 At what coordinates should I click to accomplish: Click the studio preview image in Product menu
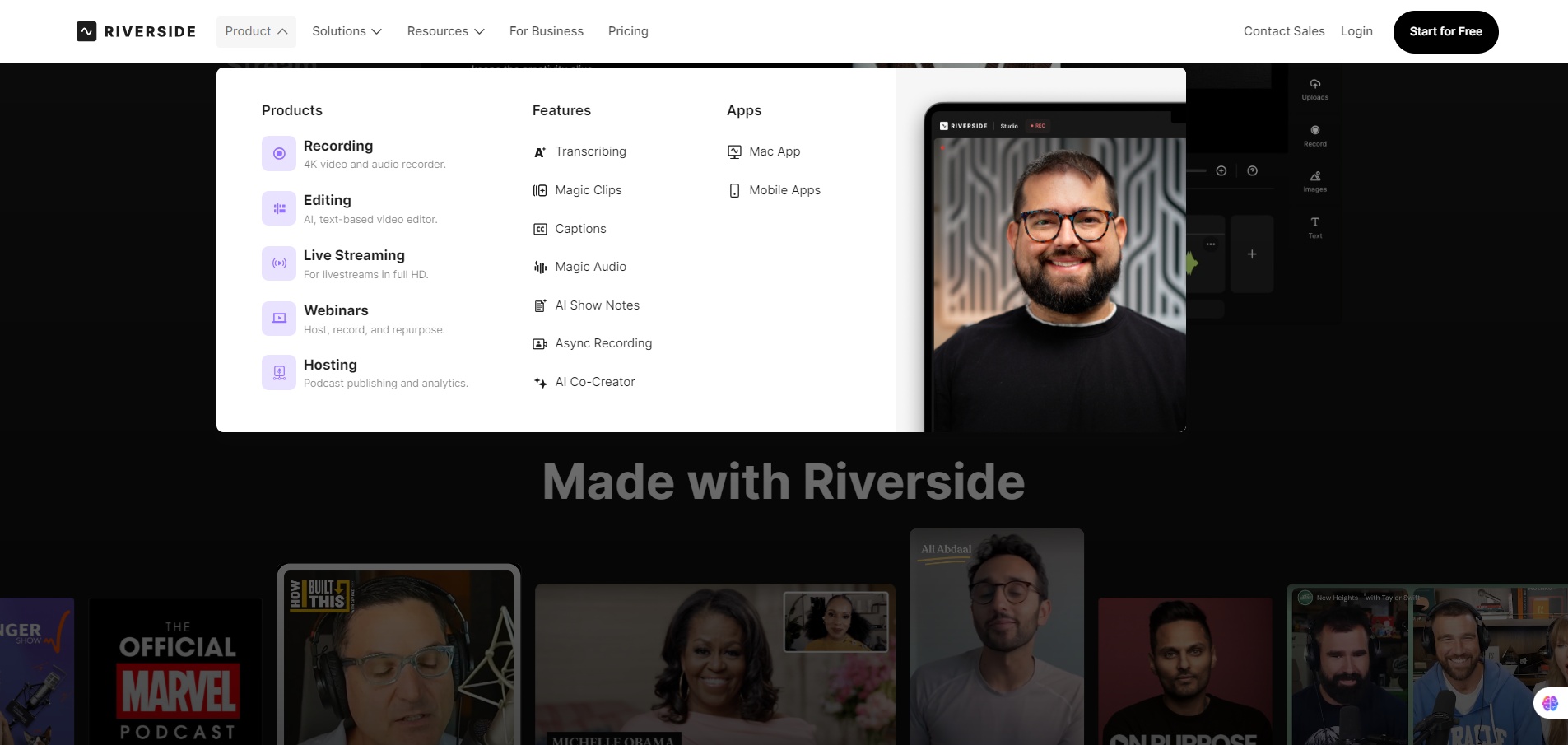(x=1040, y=250)
